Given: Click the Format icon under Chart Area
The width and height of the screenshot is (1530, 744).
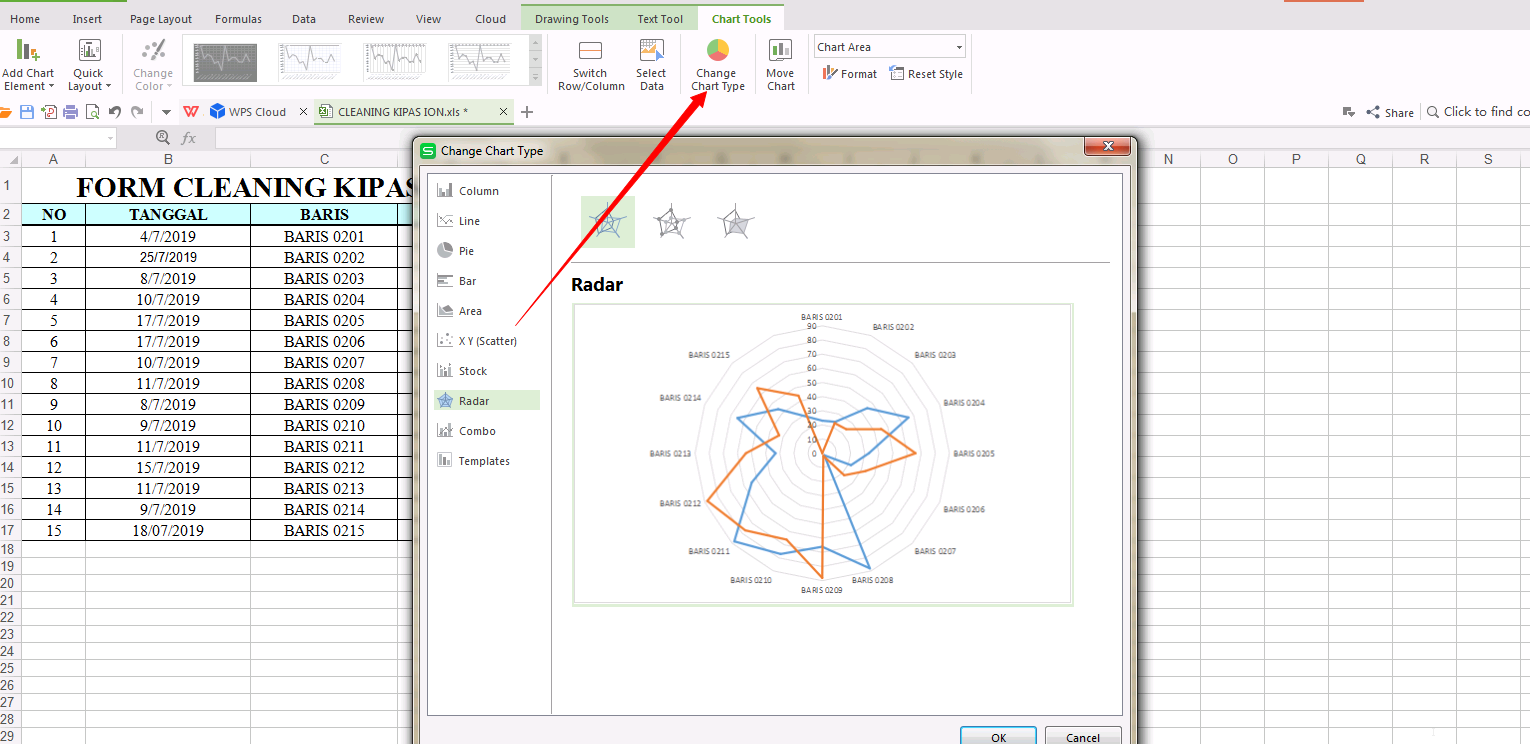Looking at the screenshot, I should pyautogui.click(x=849, y=74).
